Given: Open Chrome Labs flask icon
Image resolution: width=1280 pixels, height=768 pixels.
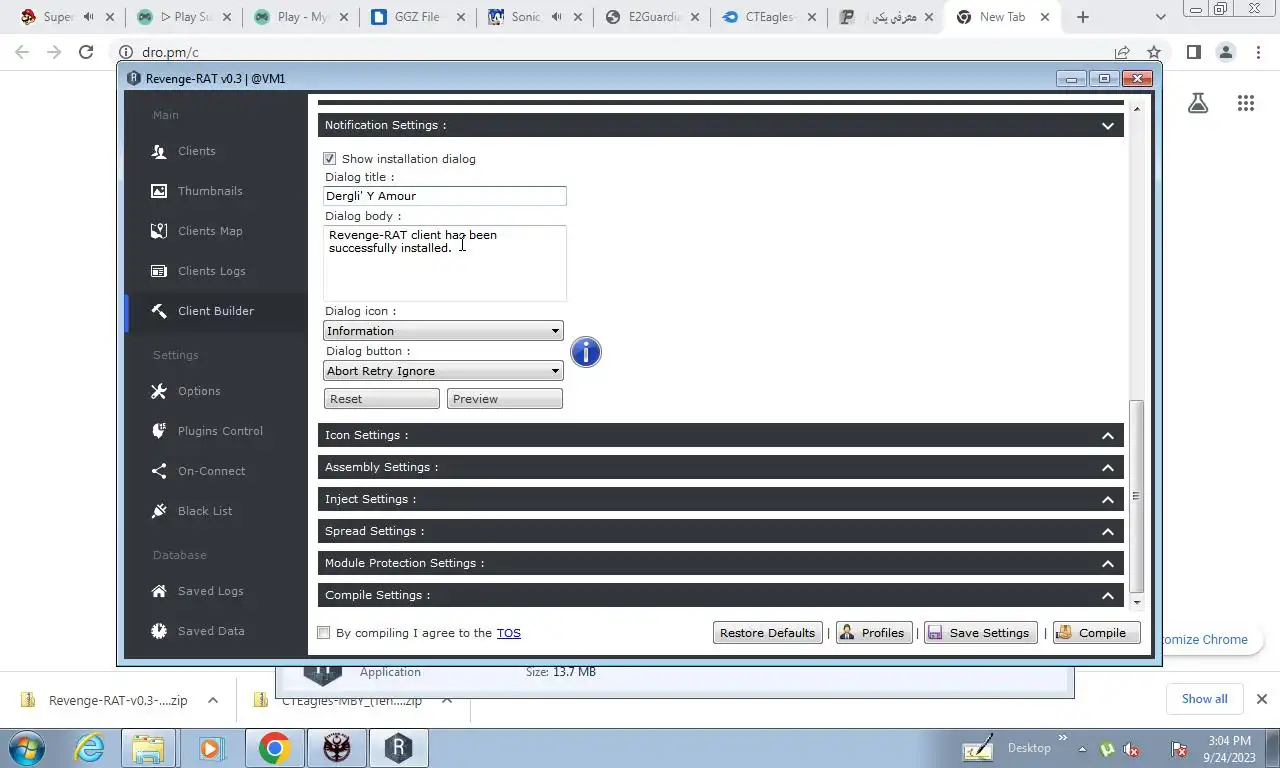Looking at the screenshot, I should [1198, 103].
